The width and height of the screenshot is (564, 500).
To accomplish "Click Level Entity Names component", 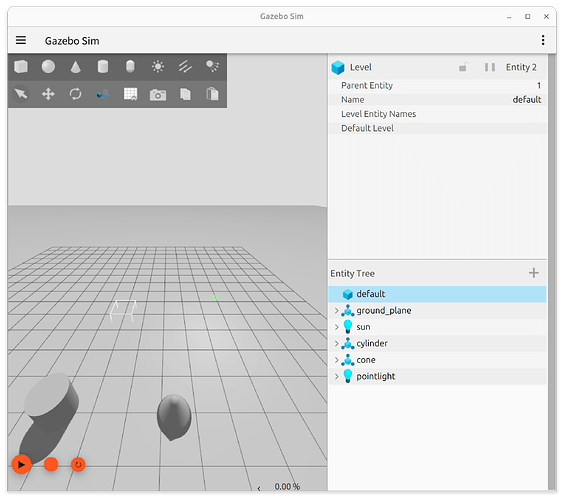I will [437, 114].
